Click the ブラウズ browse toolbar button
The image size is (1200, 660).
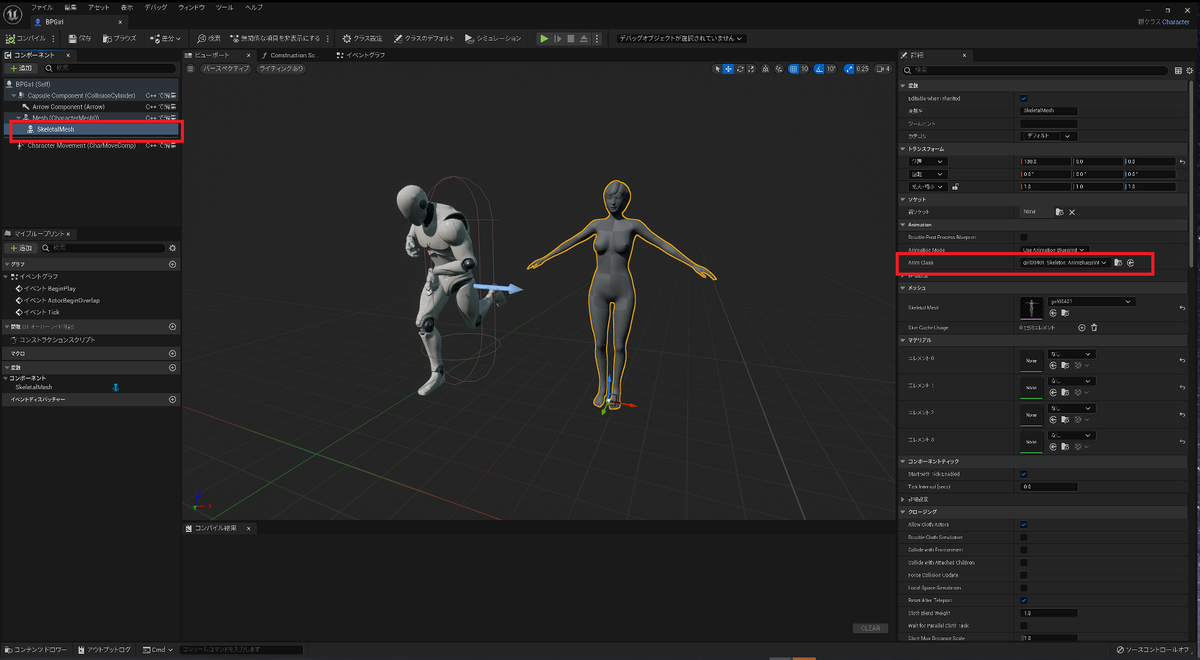point(119,38)
